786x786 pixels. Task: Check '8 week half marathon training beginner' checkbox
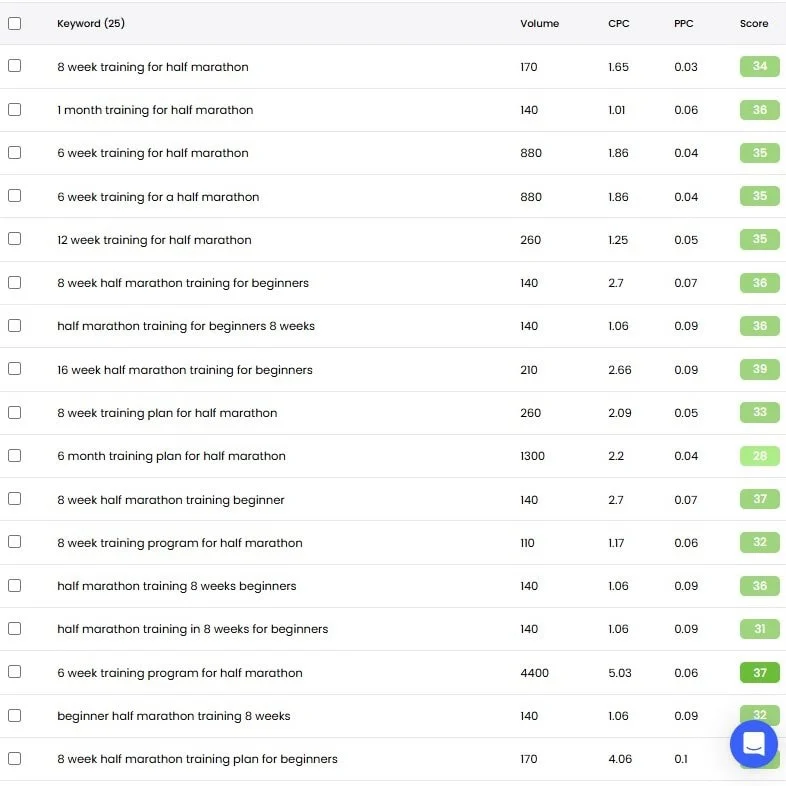[x=14, y=499]
